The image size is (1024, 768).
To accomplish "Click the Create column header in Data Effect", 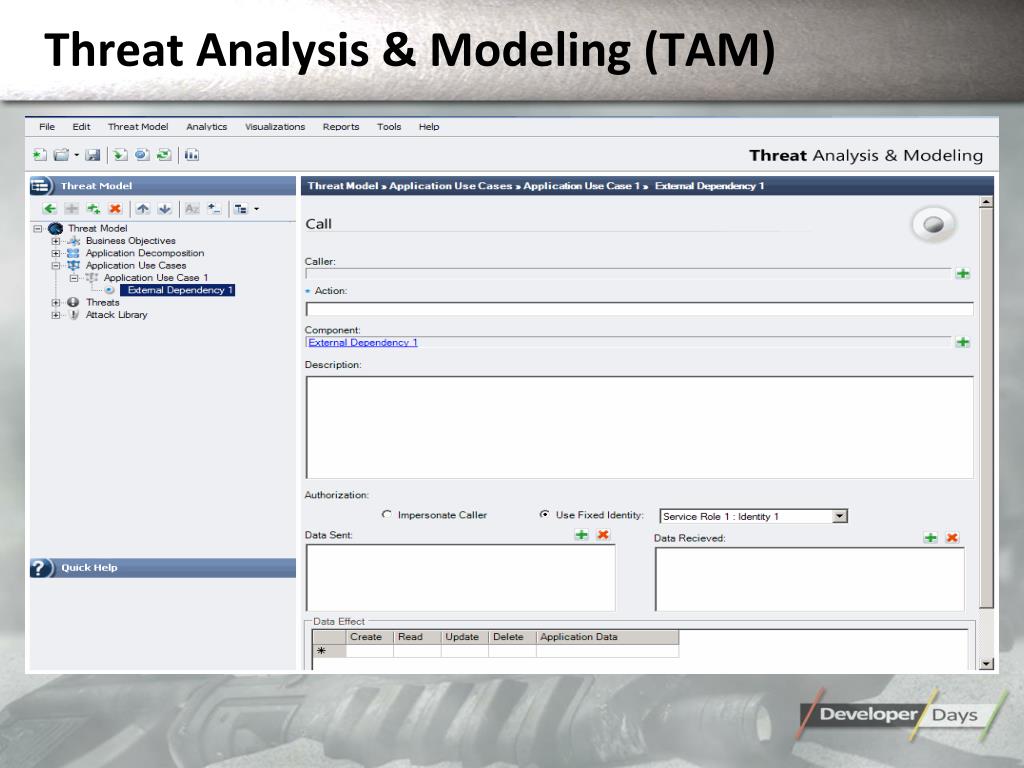I will coord(369,637).
